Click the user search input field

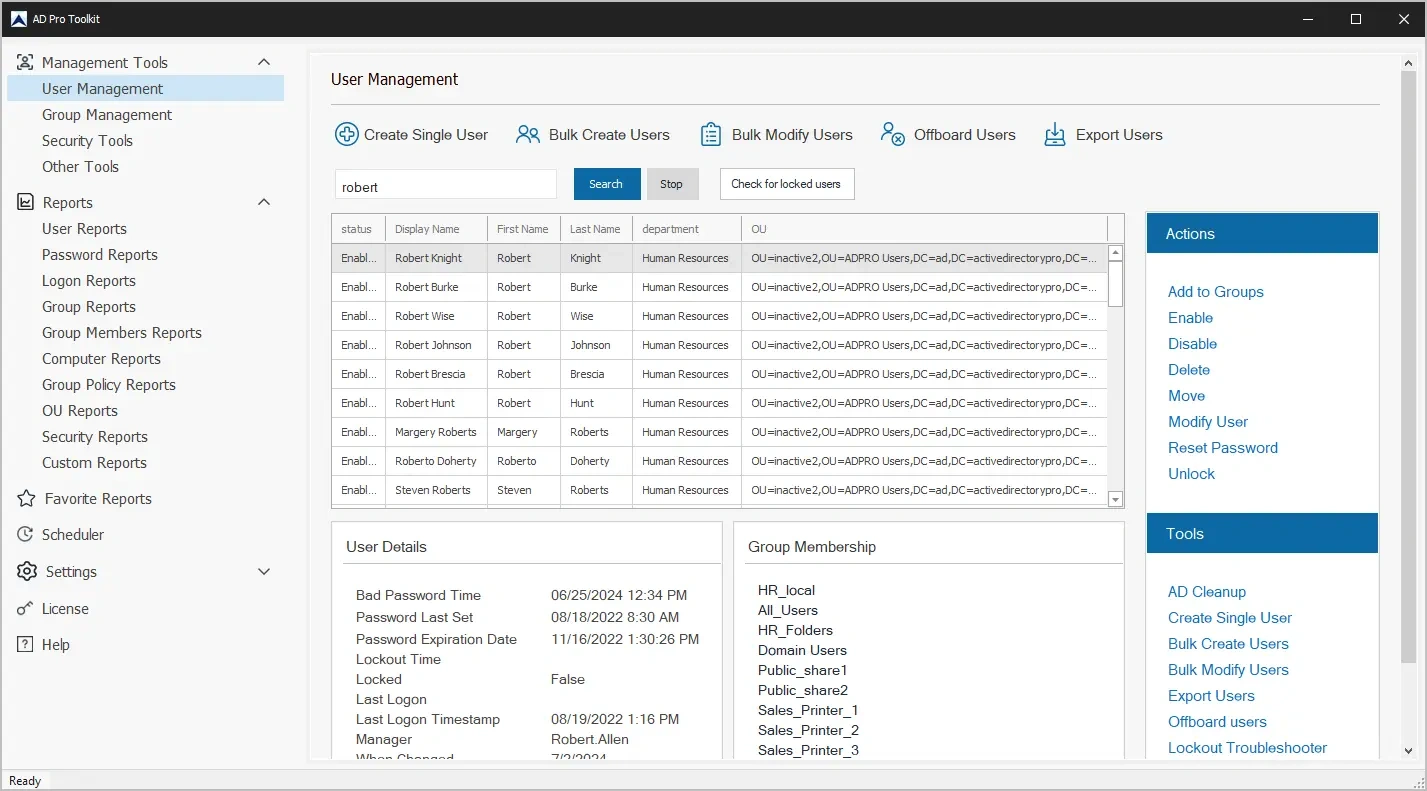click(x=445, y=186)
